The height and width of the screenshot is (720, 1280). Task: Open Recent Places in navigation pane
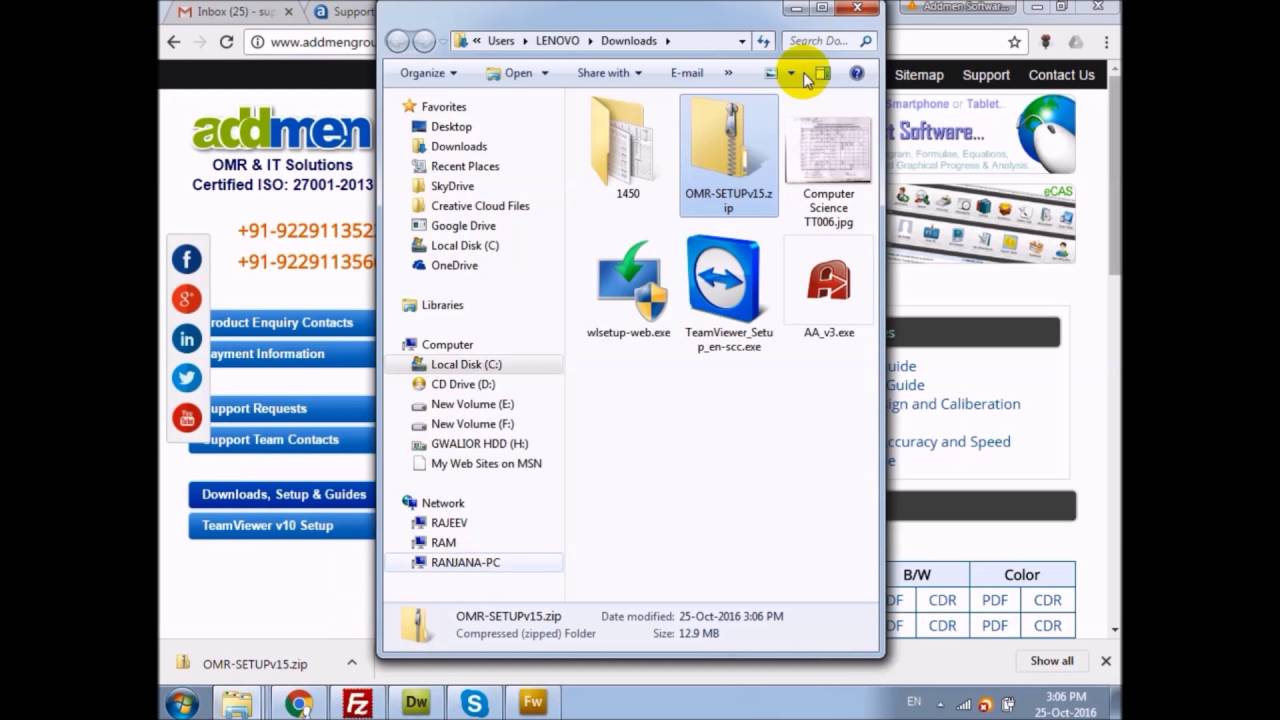pos(465,166)
